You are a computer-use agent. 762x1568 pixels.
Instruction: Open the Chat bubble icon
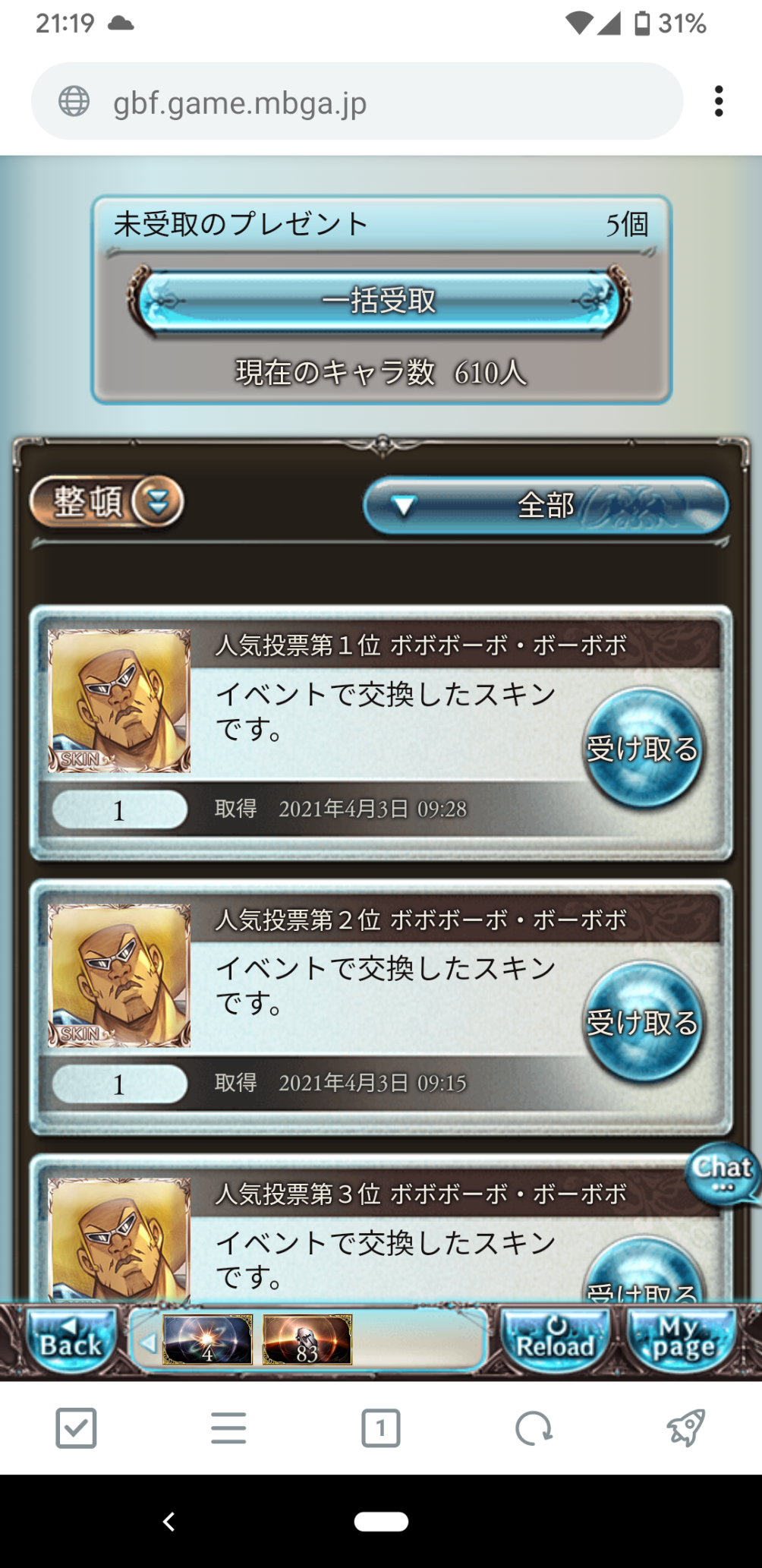[723, 1172]
